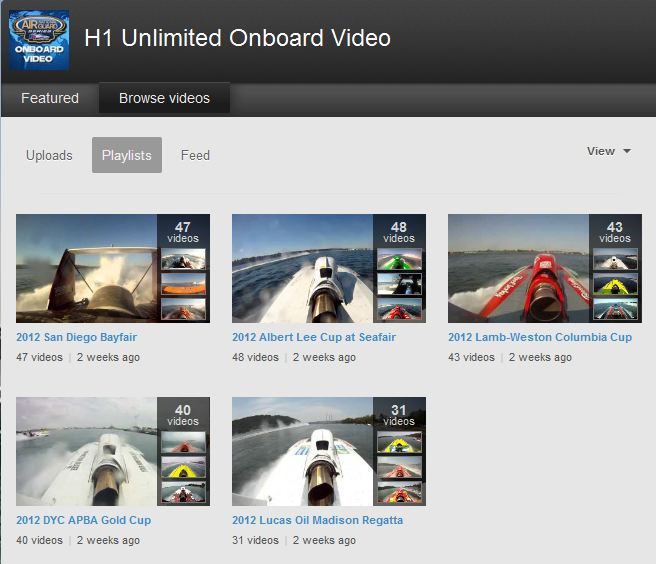Select orange boat mini thumbnail in San Diego Bayfair
Screen dimensions: 656x564
tap(184, 284)
